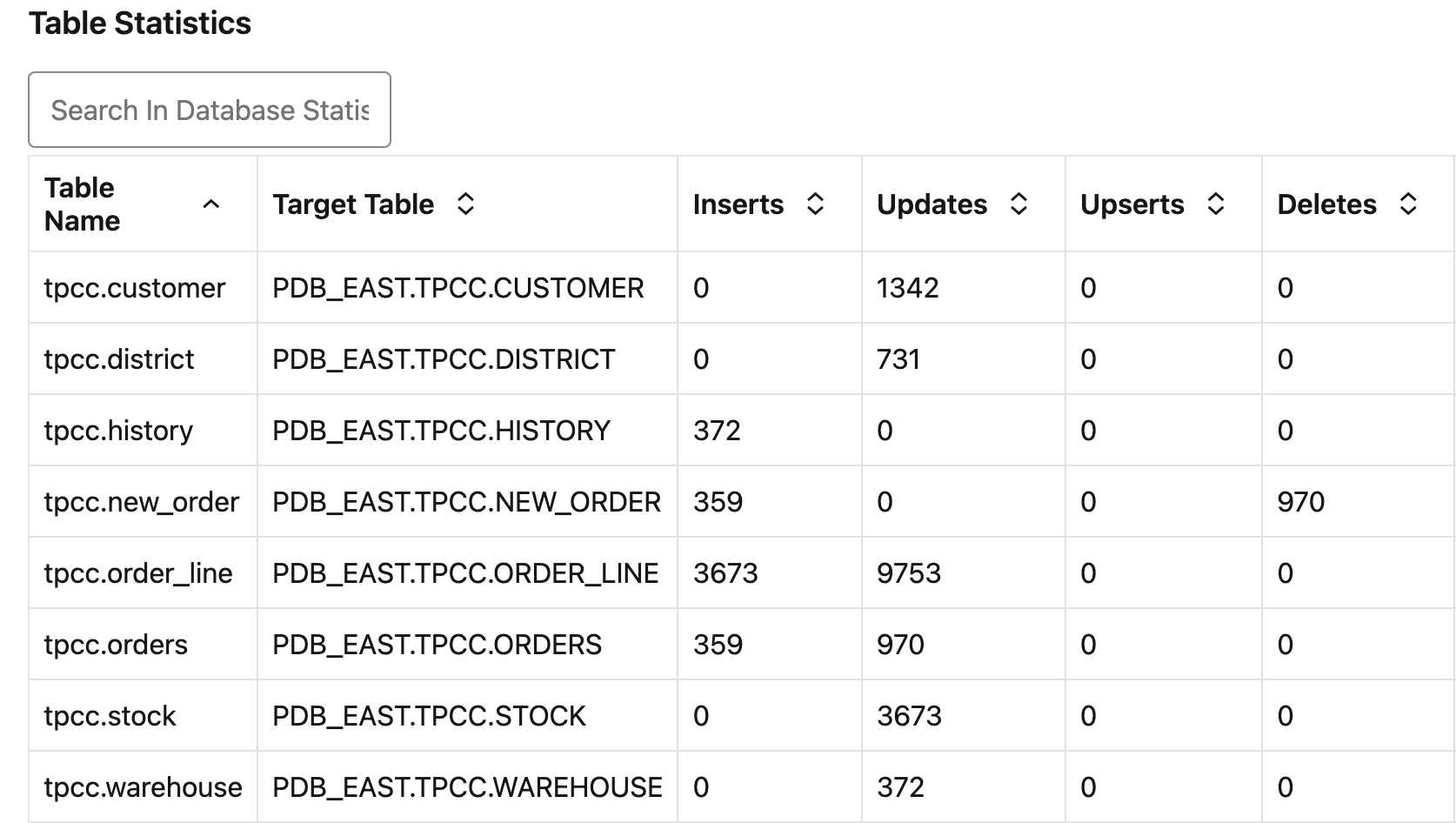
Task: Click tpcc.new_order table name
Action: point(141,502)
